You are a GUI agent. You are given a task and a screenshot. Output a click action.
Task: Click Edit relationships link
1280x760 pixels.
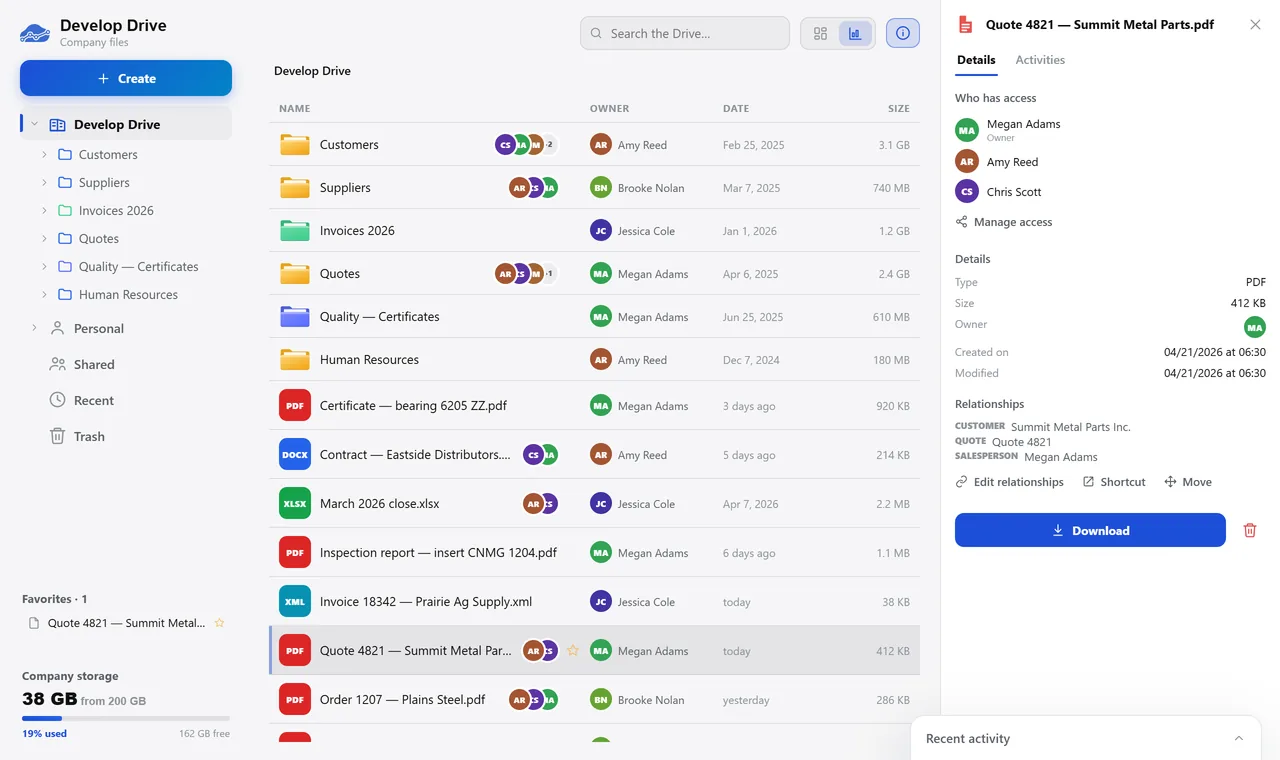click(1010, 482)
